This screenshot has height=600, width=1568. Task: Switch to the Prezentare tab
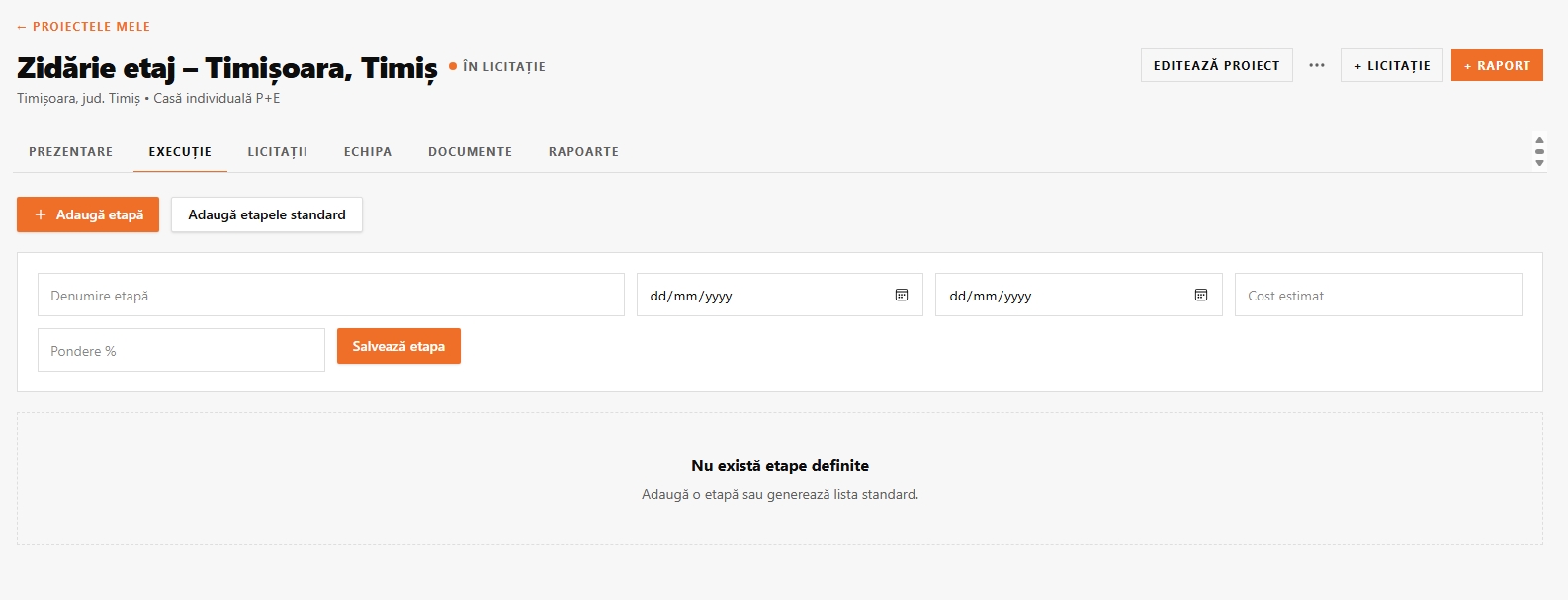71,152
